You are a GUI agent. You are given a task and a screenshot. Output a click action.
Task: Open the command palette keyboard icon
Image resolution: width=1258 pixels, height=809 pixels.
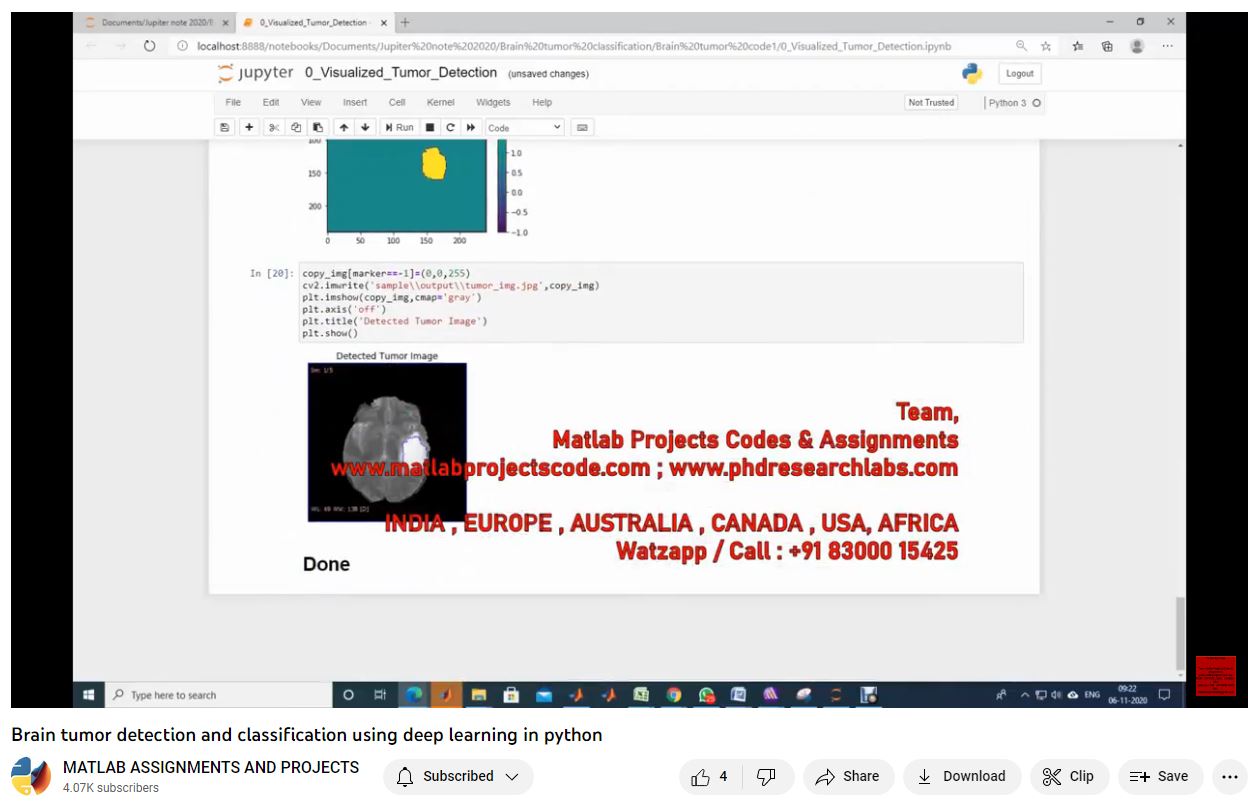pos(582,128)
